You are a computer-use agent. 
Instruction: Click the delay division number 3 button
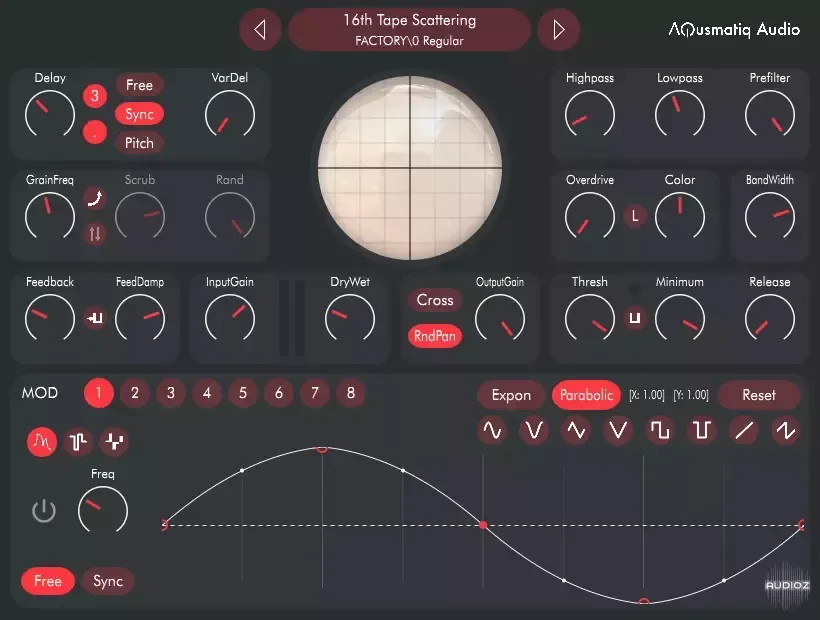[x=95, y=96]
